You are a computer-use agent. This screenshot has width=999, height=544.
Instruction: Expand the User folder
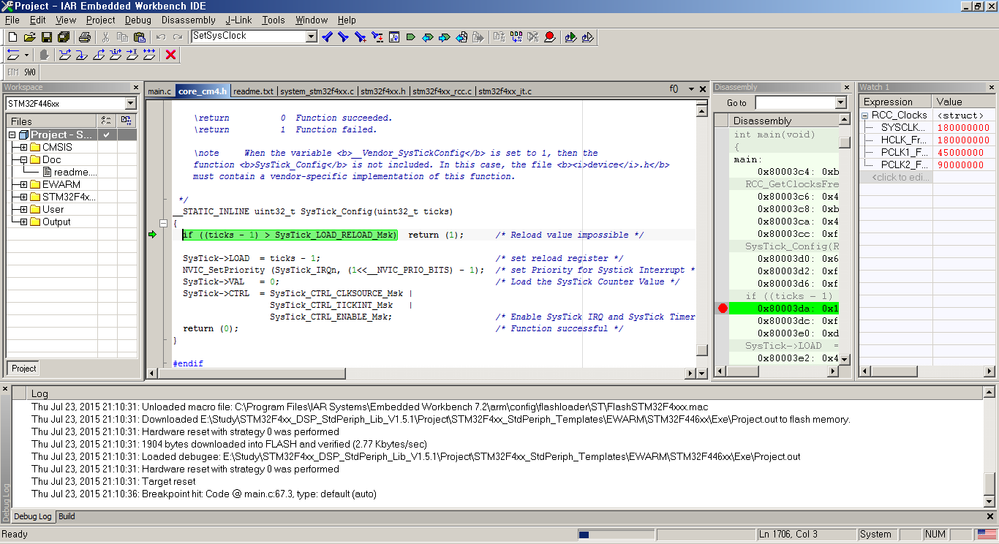pyautogui.click(x=24, y=210)
